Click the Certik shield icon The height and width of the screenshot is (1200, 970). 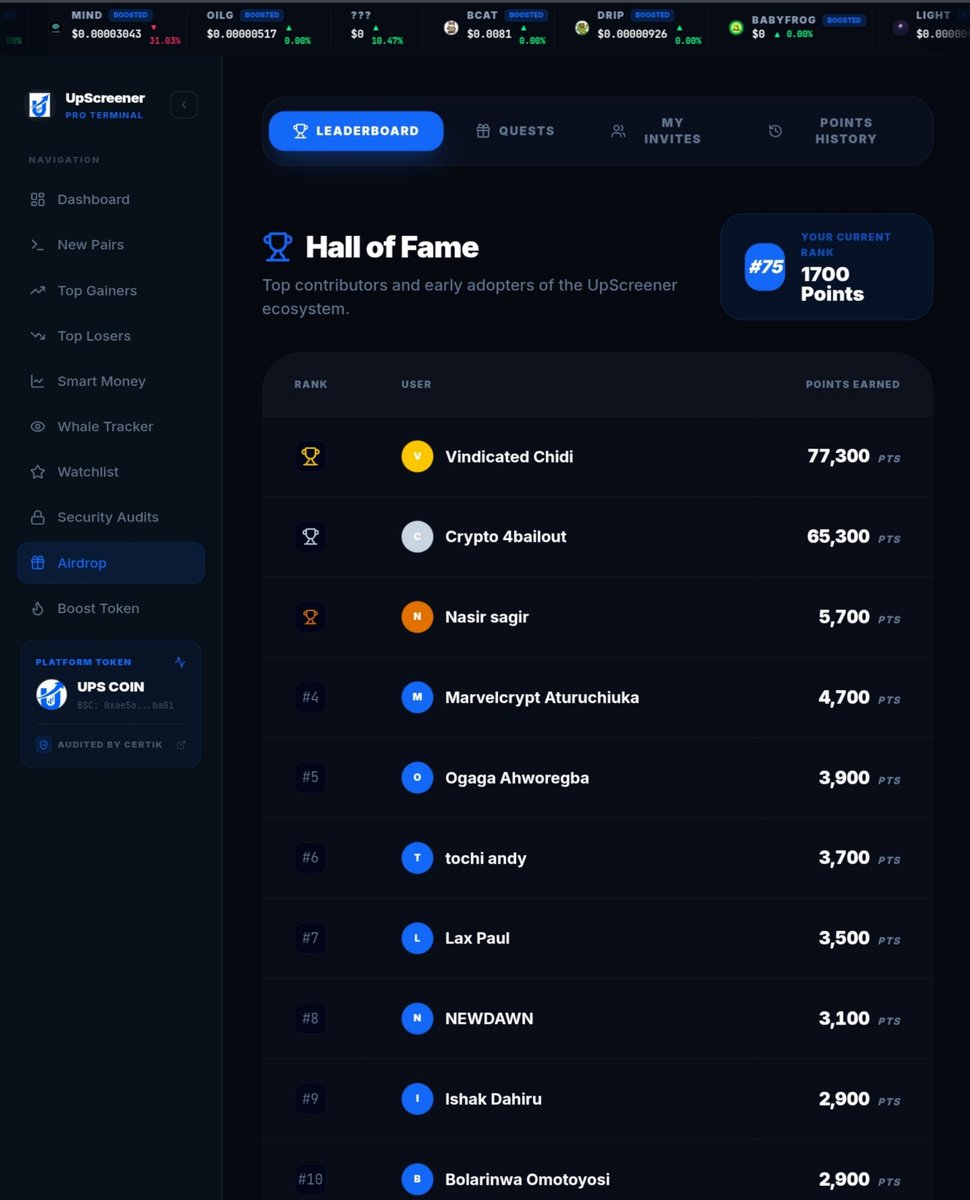point(43,745)
